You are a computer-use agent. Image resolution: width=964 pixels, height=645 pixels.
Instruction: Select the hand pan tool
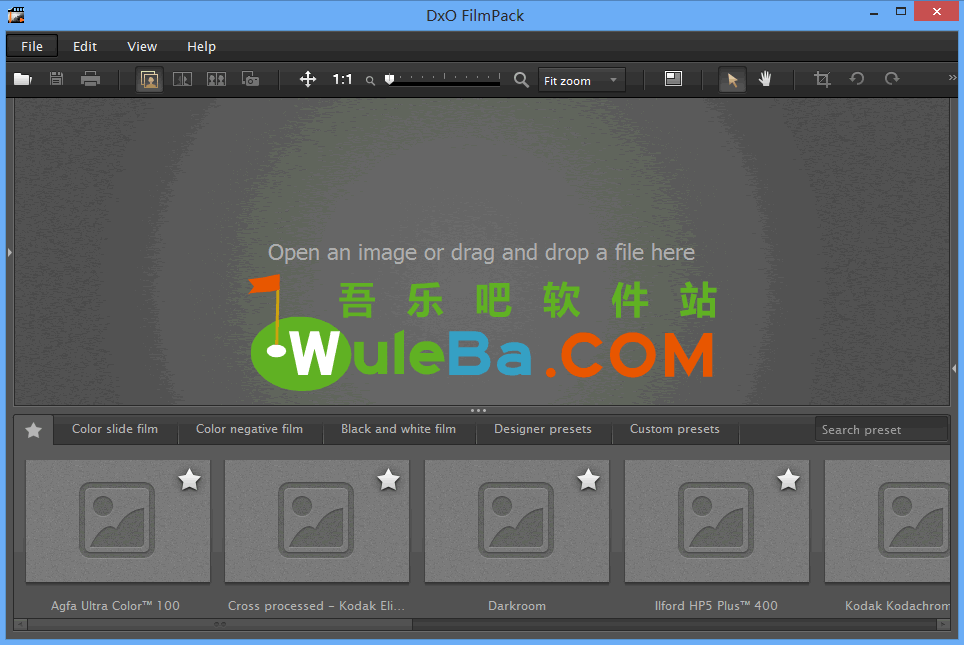[765, 79]
